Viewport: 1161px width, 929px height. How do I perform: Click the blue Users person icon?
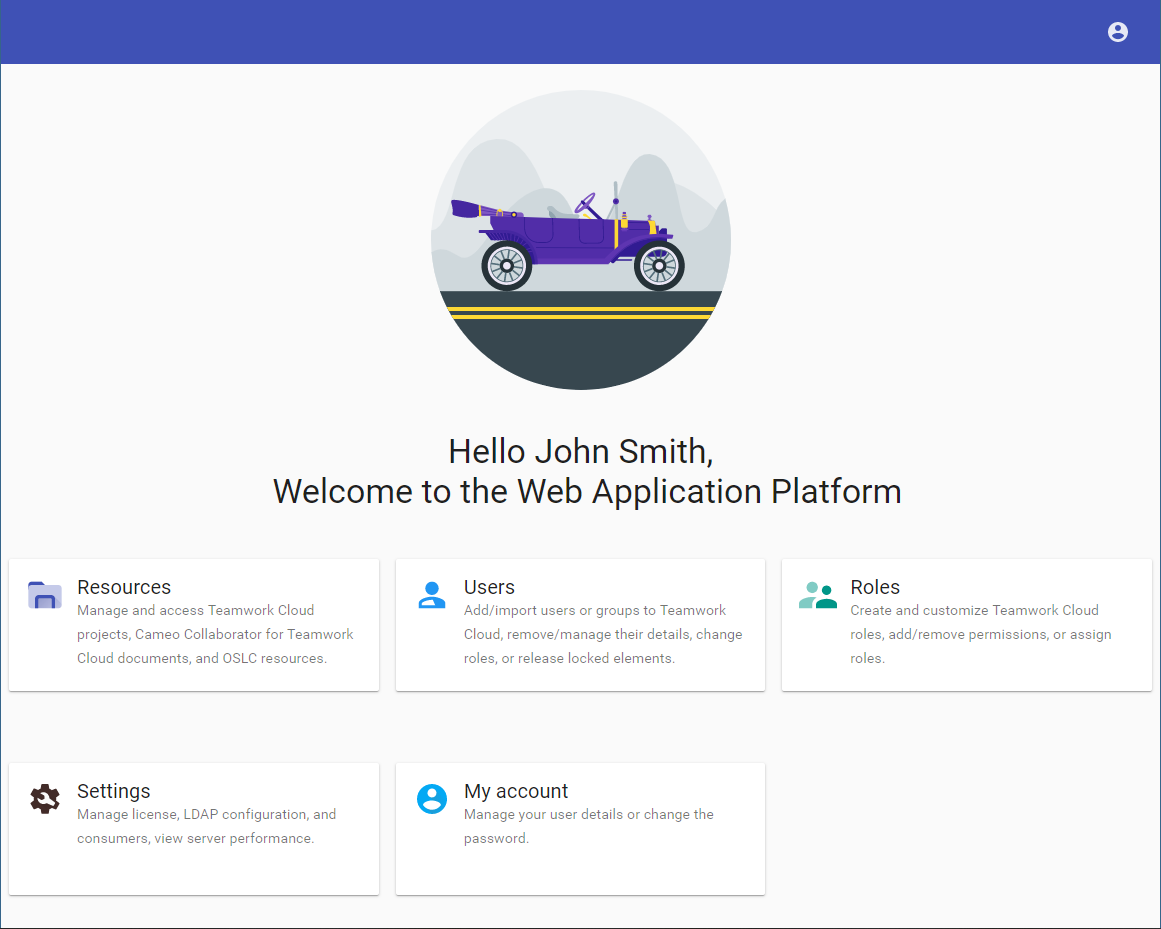tap(431, 596)
